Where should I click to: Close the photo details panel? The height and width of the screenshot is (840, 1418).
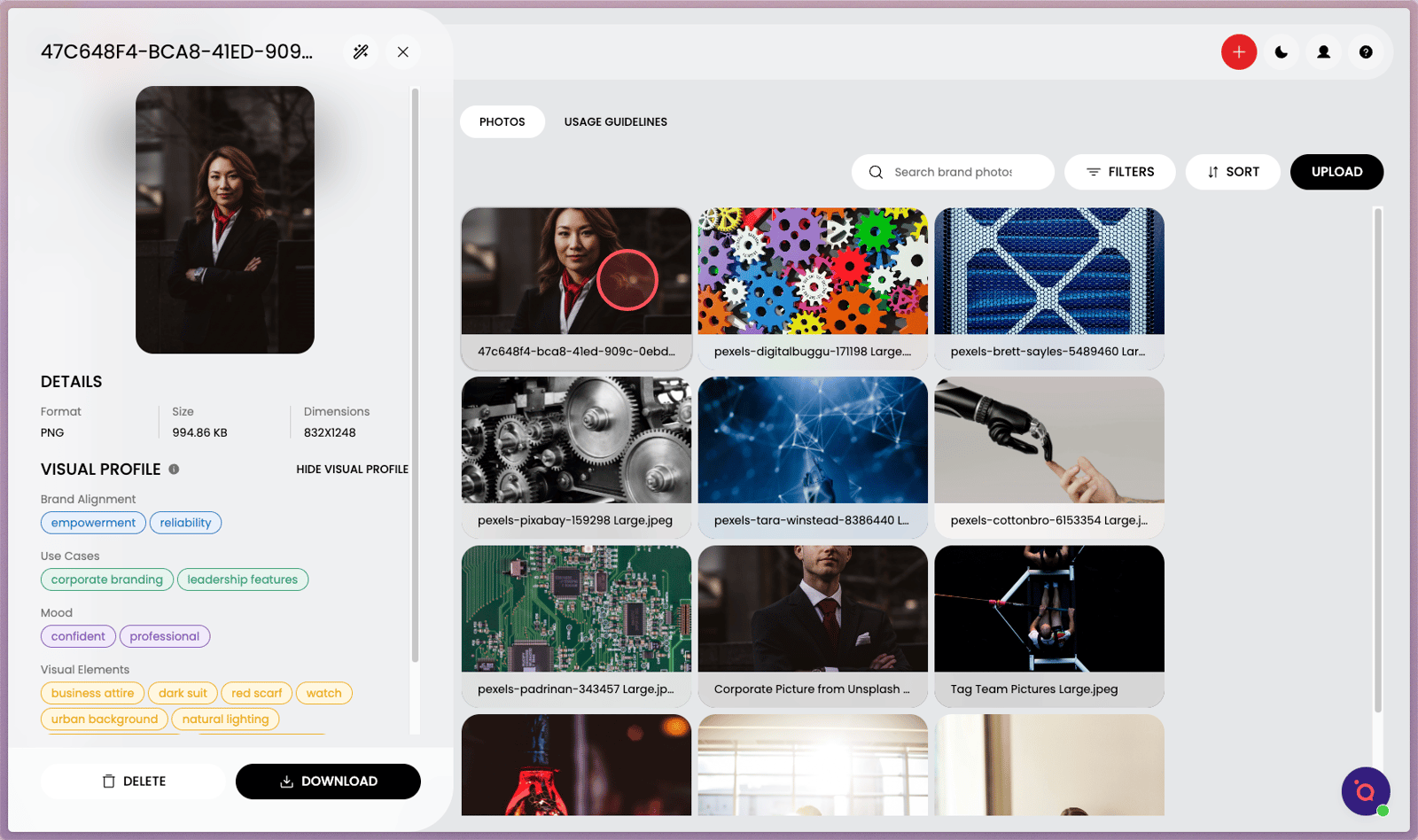pyautogui.click(x=403, y=51)
